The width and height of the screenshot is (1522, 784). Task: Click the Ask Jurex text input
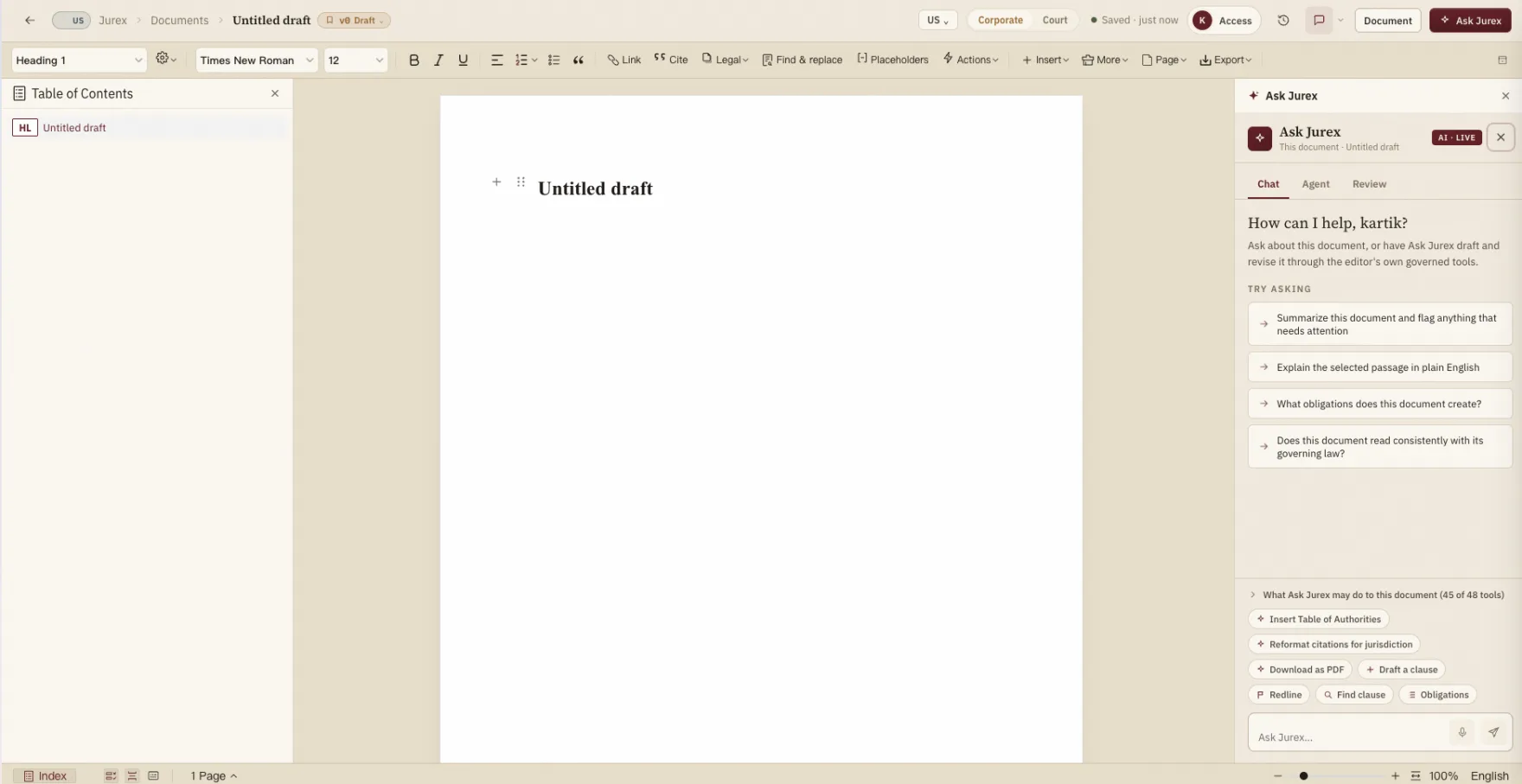pyautogui.click(x=1349, y=736)
